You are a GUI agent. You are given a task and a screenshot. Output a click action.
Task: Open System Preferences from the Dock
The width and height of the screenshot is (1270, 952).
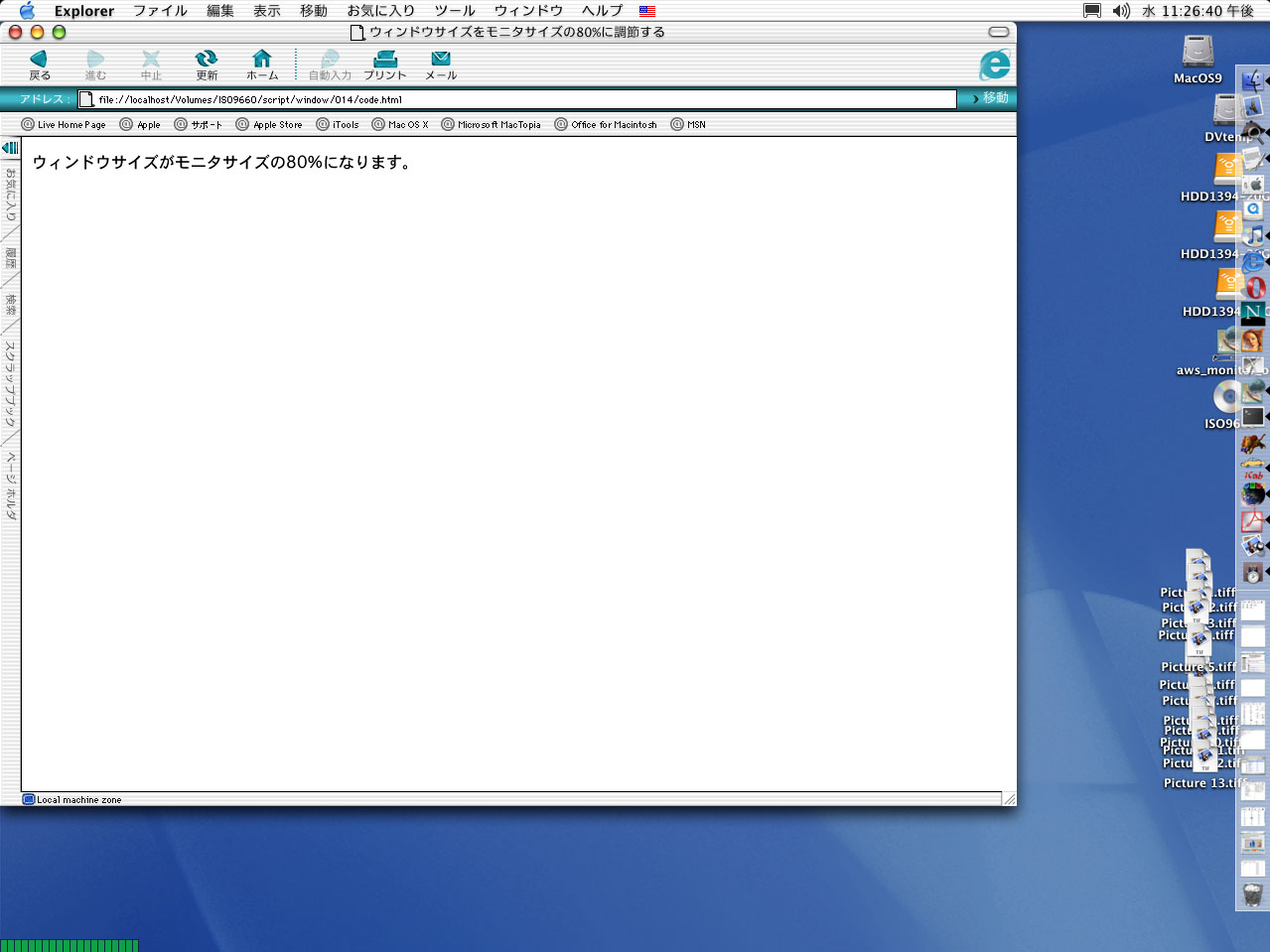tap(1253, 184)
